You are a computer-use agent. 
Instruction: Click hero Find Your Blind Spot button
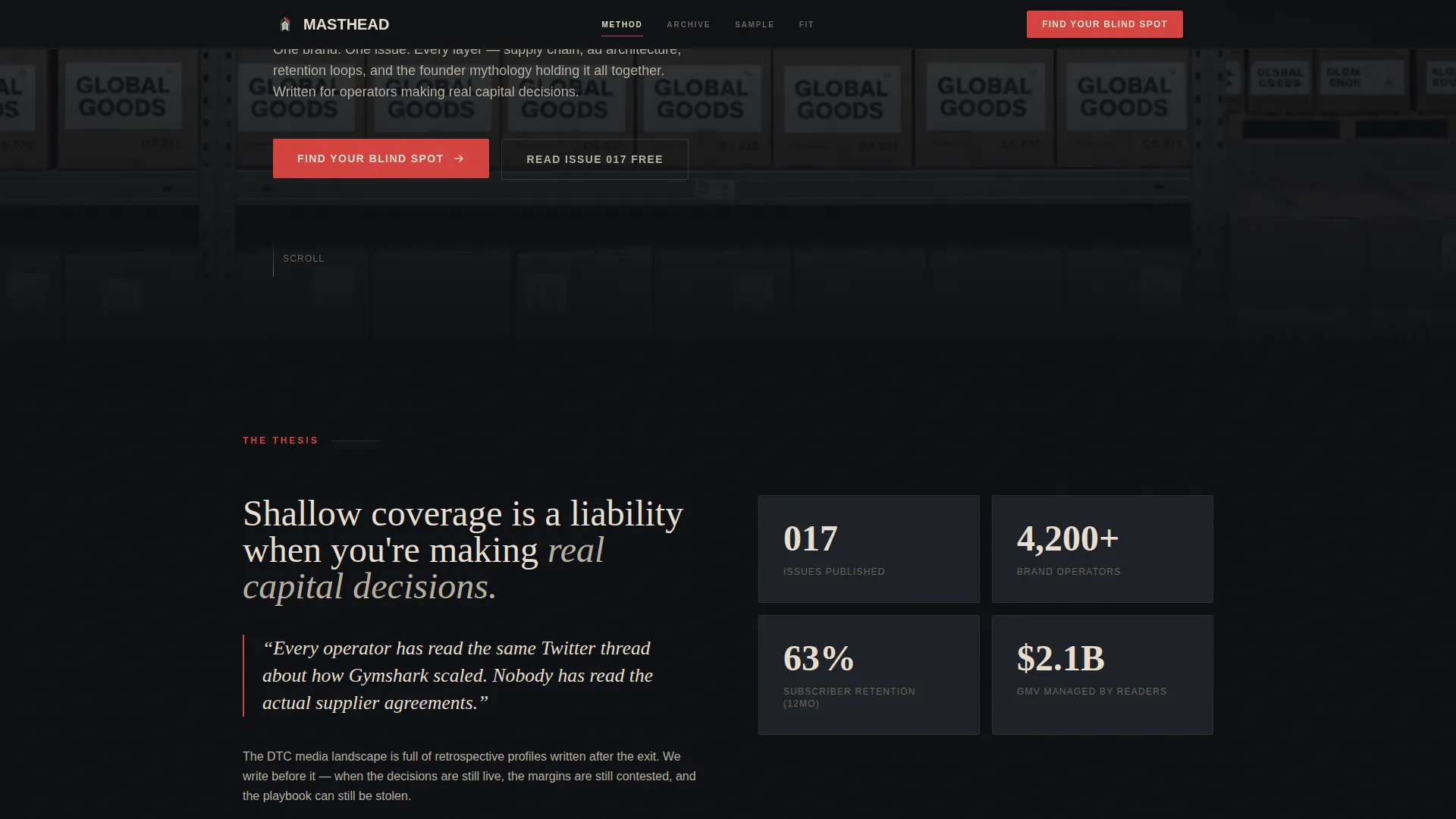coord(381,158)
